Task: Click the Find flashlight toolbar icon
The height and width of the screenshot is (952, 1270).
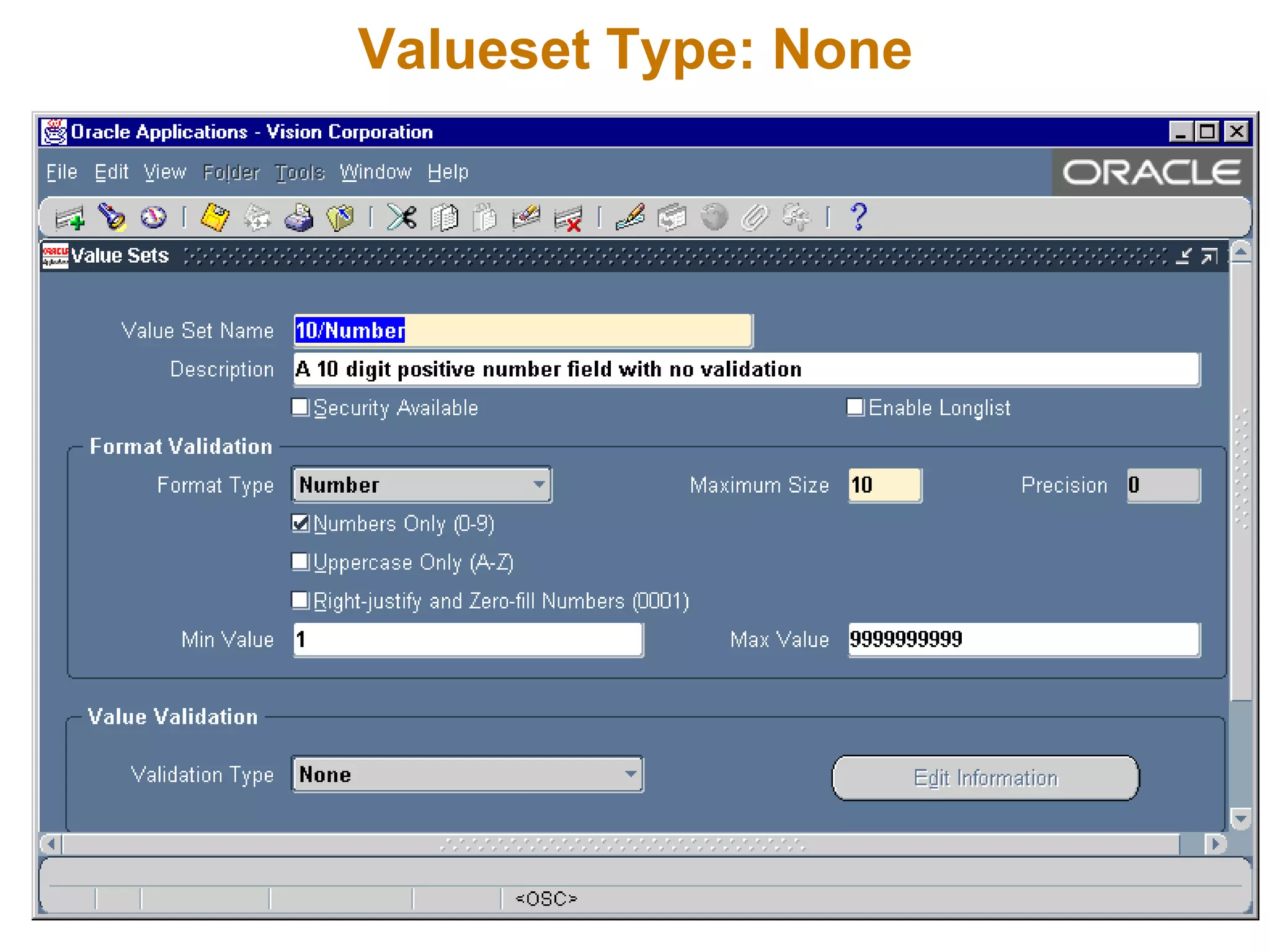Action: coord(112,218)
